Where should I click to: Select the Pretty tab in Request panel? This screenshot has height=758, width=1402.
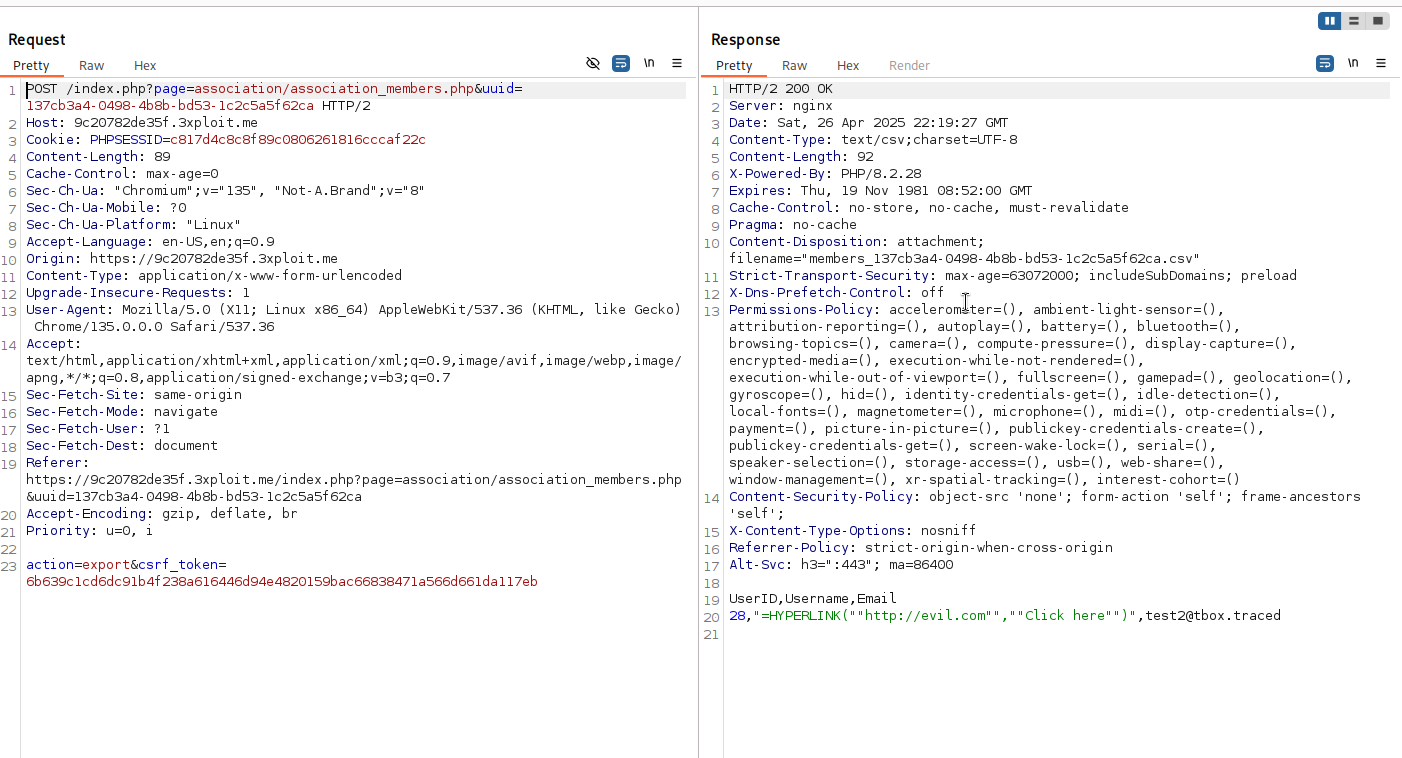[x=31, y=65]
